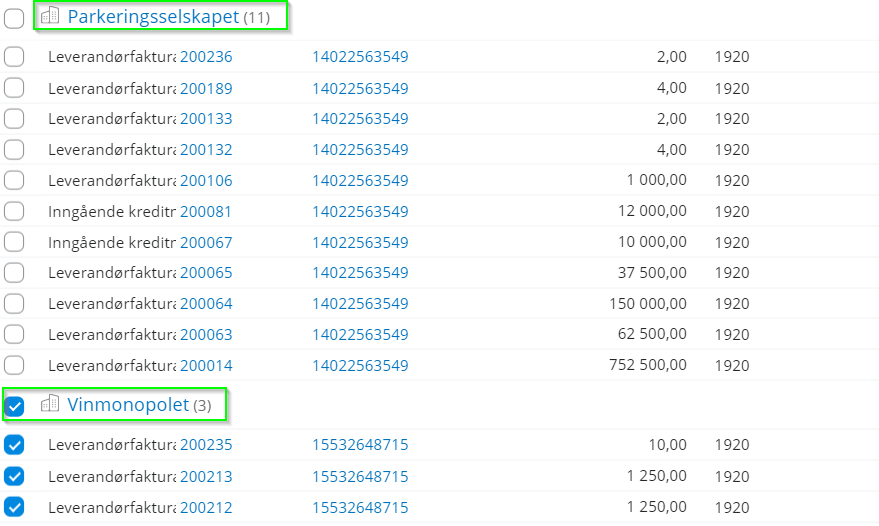Click account number 14022563549 on row 200106
Viewport: 879px width, 526px height.
pos(360,181)
